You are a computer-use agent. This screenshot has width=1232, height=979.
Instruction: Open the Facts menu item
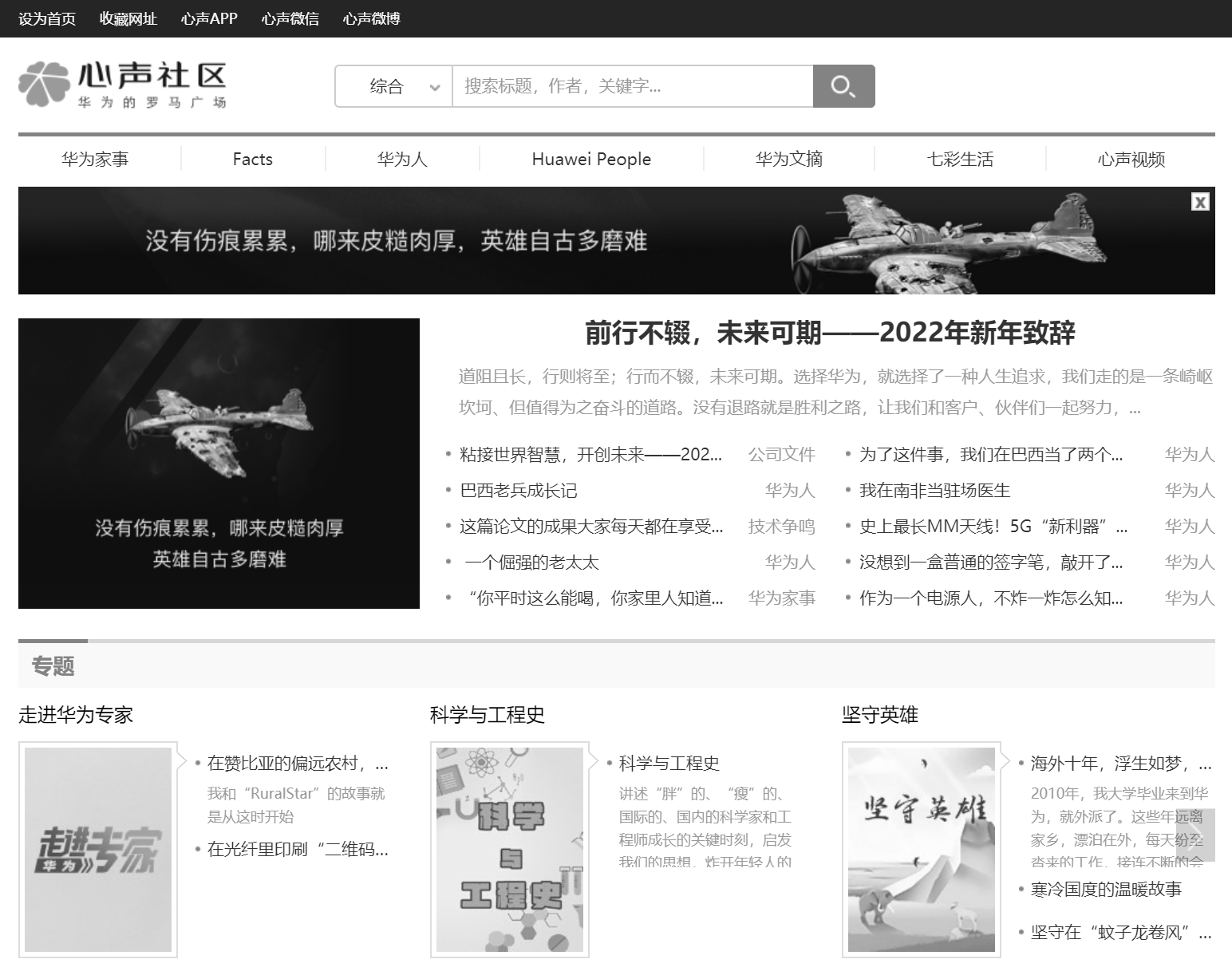(x=253, y=159)
